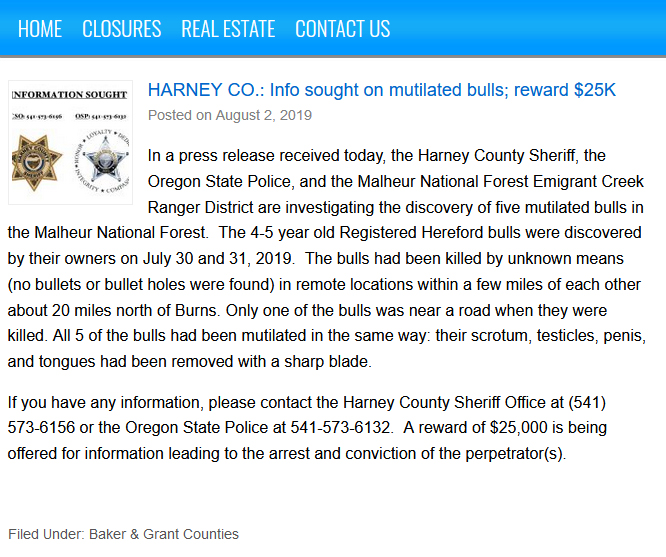Image resolution: width=666 pixels, height=557 pixels.
Task: Open the HOME menu item
Action: pos(40,29)
